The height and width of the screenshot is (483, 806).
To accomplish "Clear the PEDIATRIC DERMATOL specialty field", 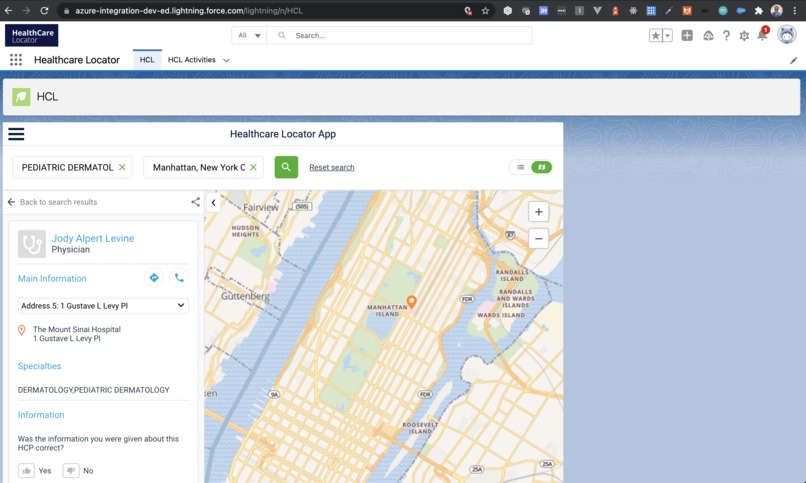I will point(122,167).
